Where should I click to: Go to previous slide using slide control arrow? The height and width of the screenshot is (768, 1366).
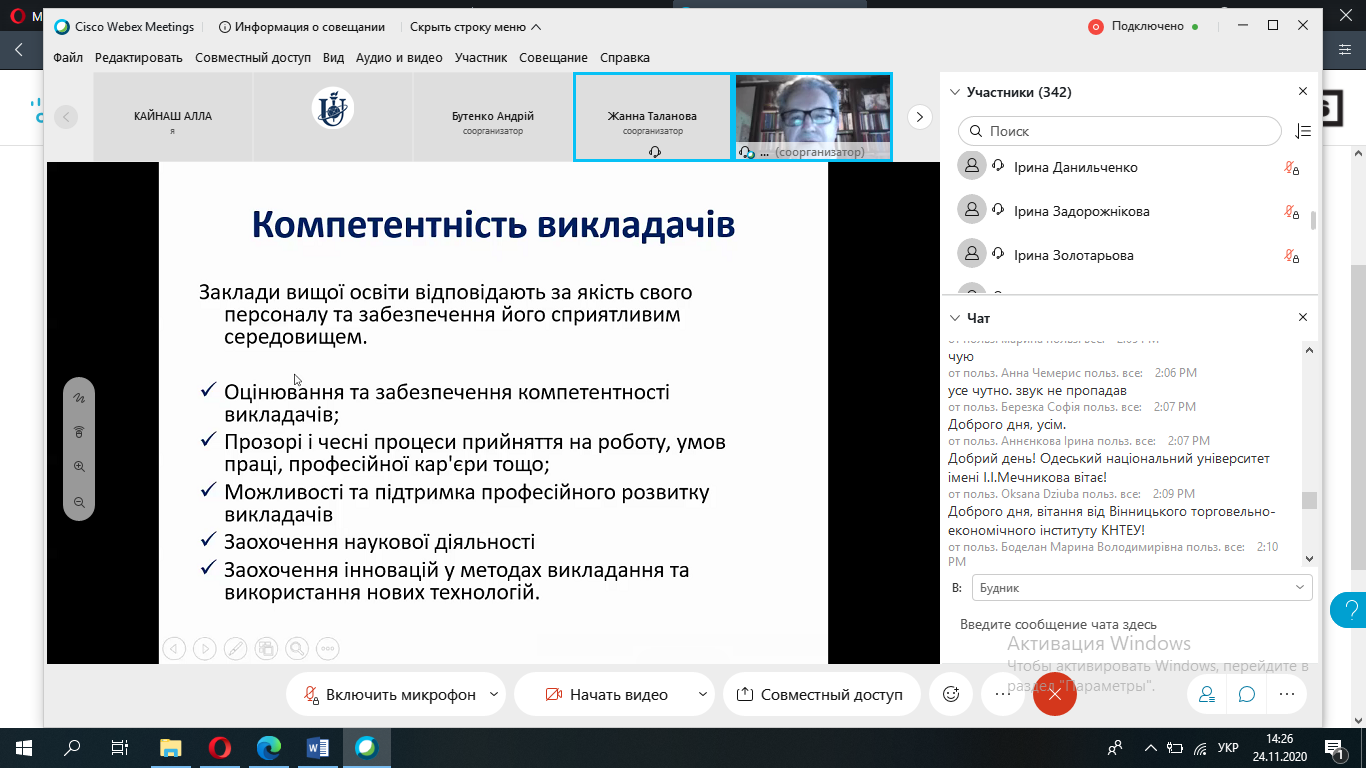coord(174,649)
